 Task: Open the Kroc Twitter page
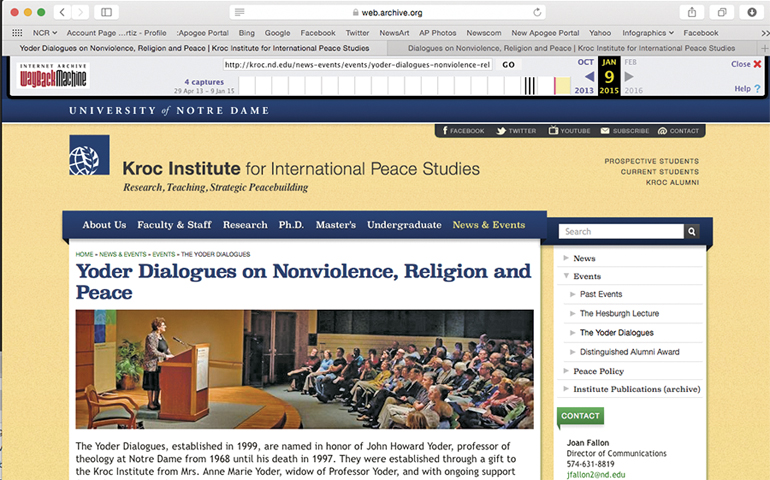pyautogui.click(x=516, y=131)
